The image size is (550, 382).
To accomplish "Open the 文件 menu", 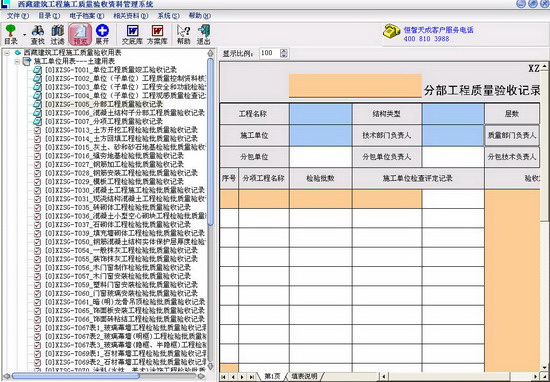I will click(x=18, y=16).
